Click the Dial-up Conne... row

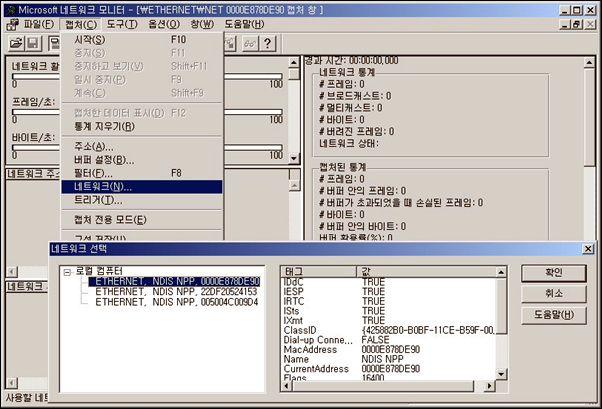tap(389, 340)
